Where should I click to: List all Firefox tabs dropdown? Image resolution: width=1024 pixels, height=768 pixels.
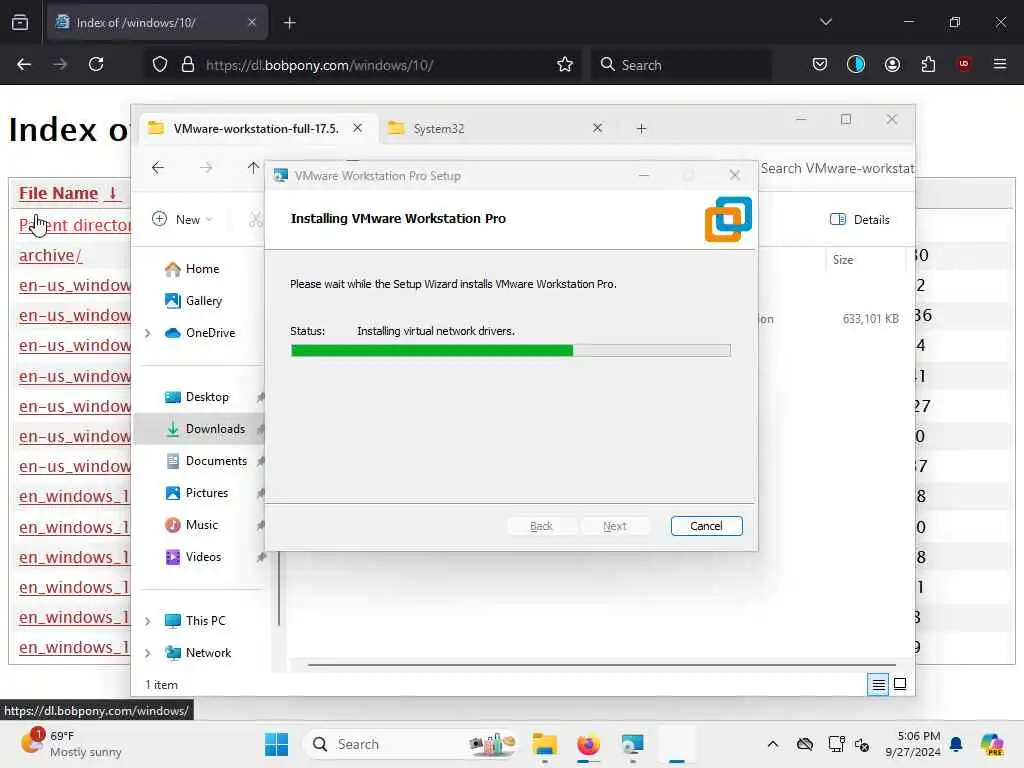click(x=825, y=22)
